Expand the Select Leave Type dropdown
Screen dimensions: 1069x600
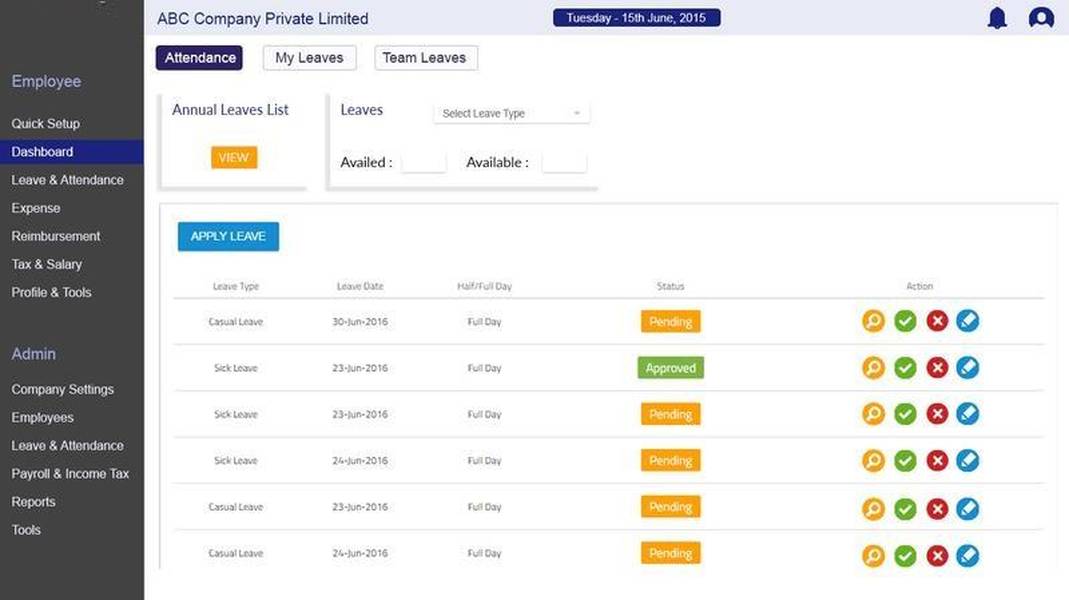point(511,114)
